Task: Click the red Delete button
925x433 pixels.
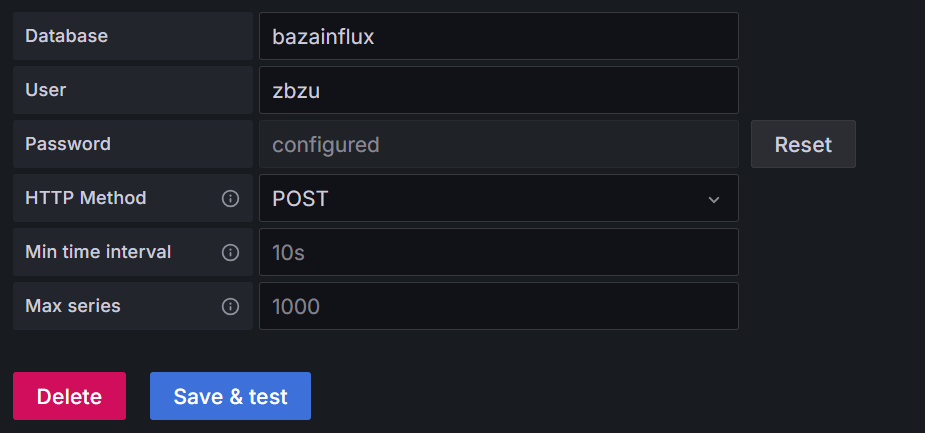Action: coord(69,396)
